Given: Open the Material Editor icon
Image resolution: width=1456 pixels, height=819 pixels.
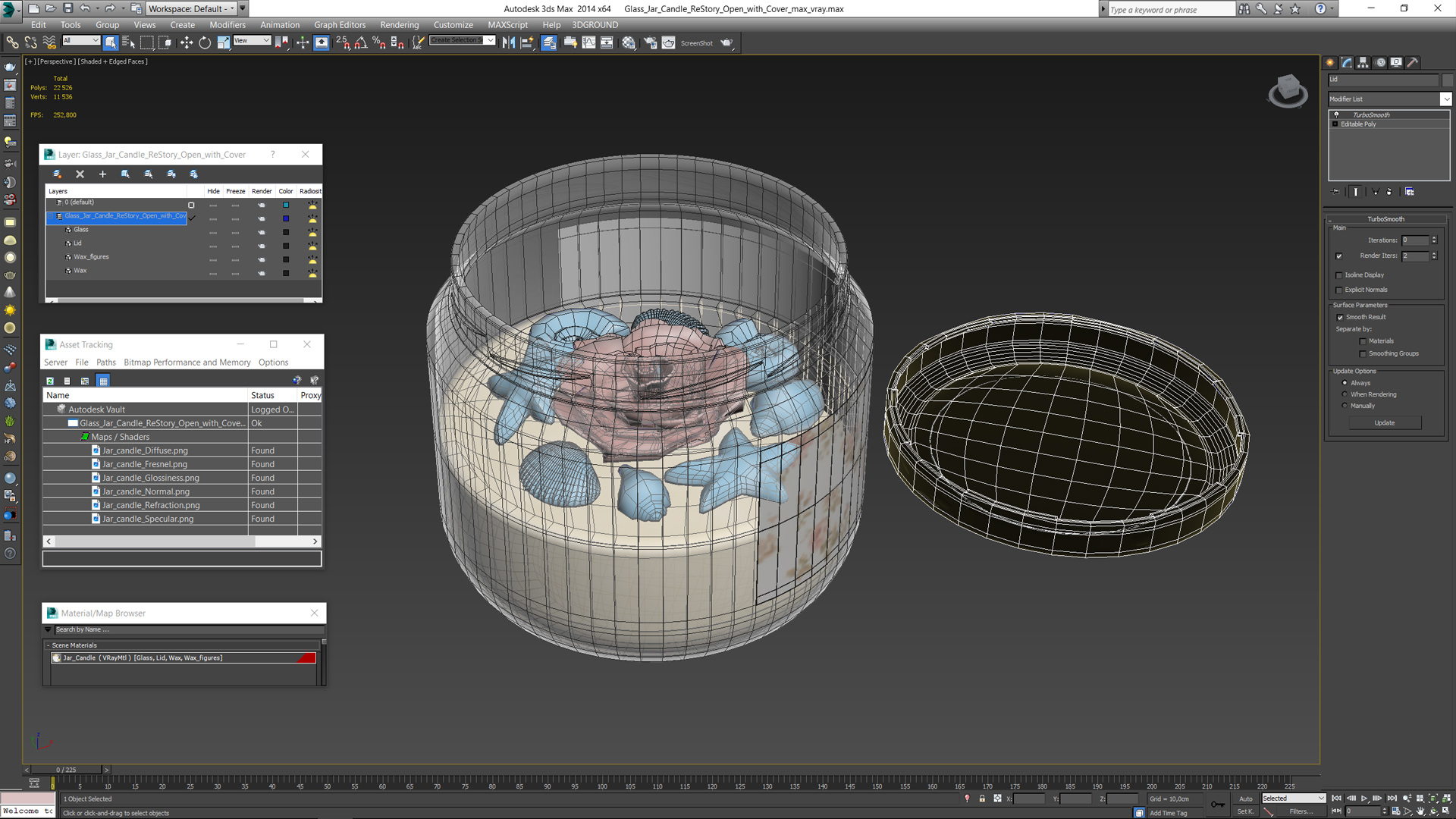Looking at the screenshot, I should [x=629, y=42].
